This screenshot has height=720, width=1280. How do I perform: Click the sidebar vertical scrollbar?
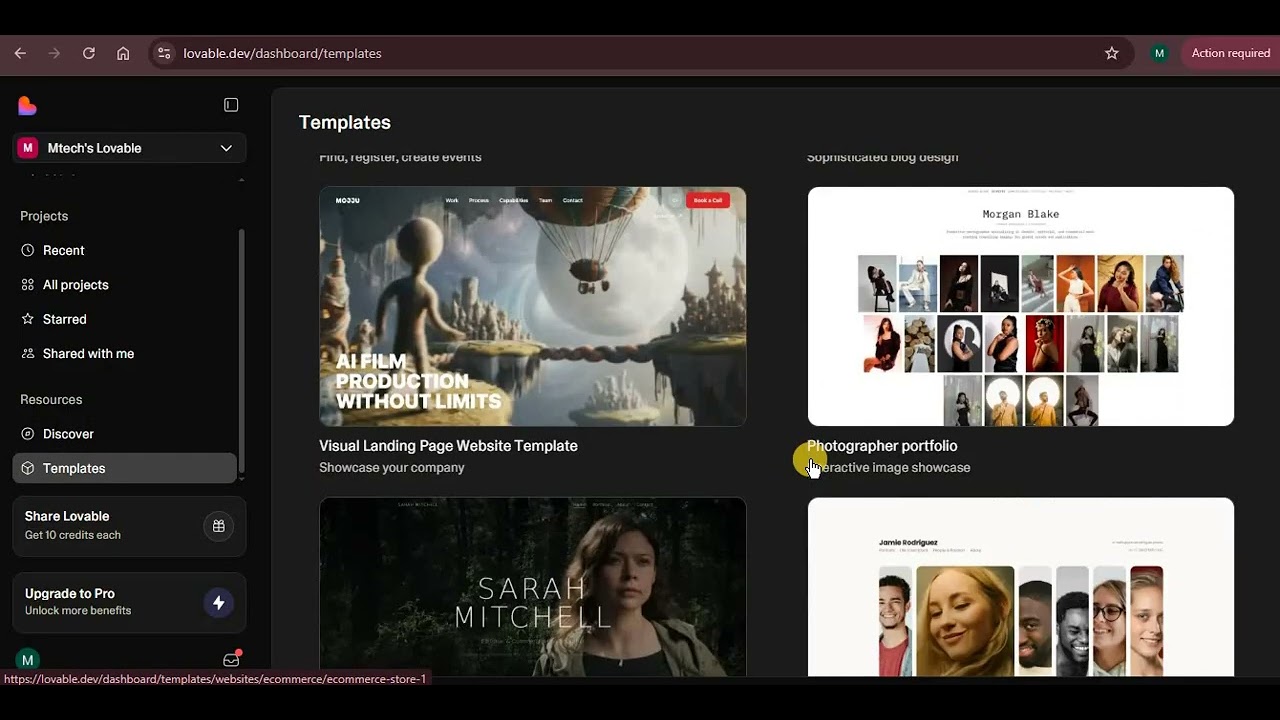(241, 350)
